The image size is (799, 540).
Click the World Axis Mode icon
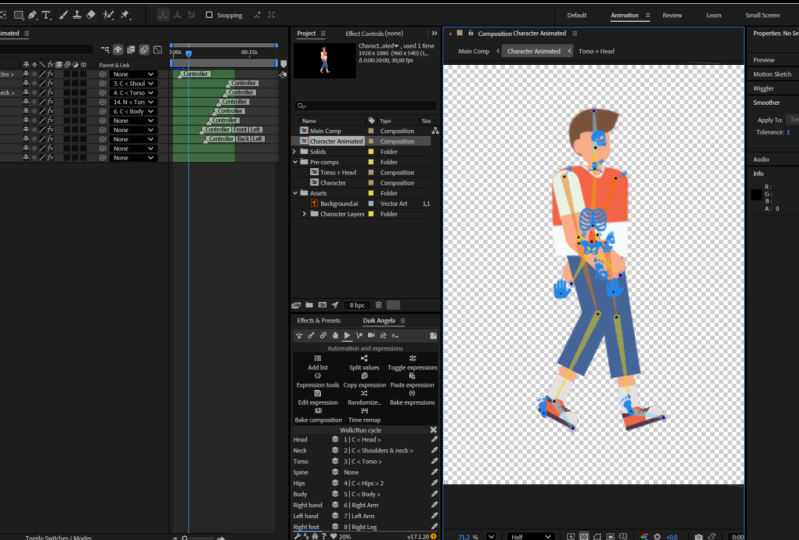(x=177, y=15)
